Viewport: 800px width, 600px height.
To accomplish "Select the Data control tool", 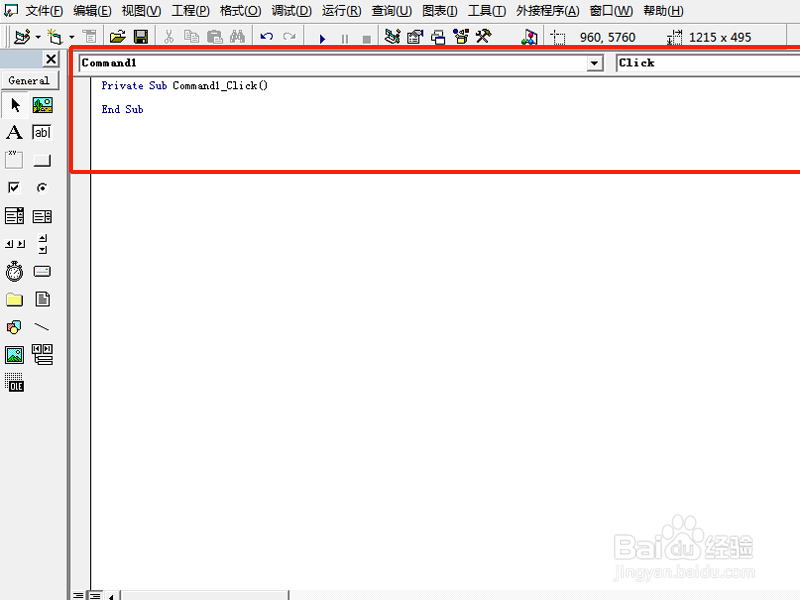I will point(42,355).
